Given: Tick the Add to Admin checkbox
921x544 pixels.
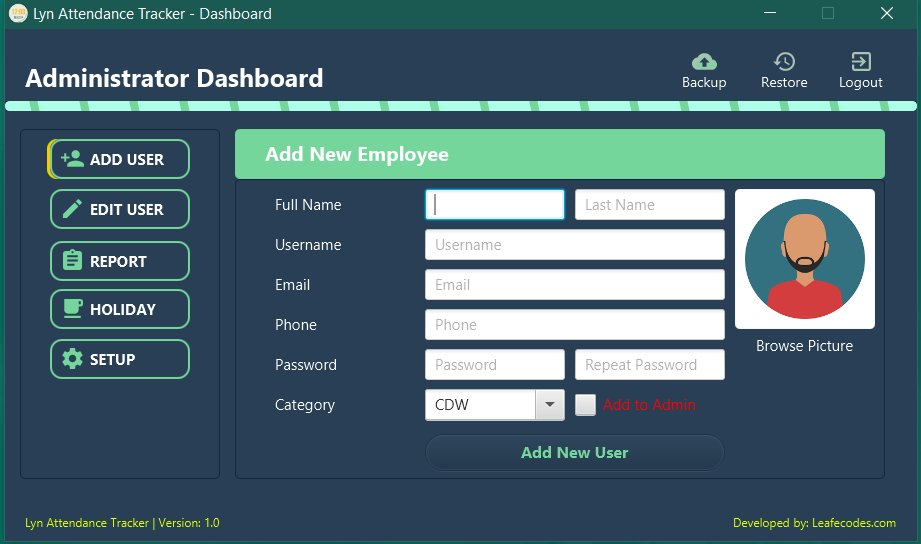Looking at the screenshot, I should [585, 405].
